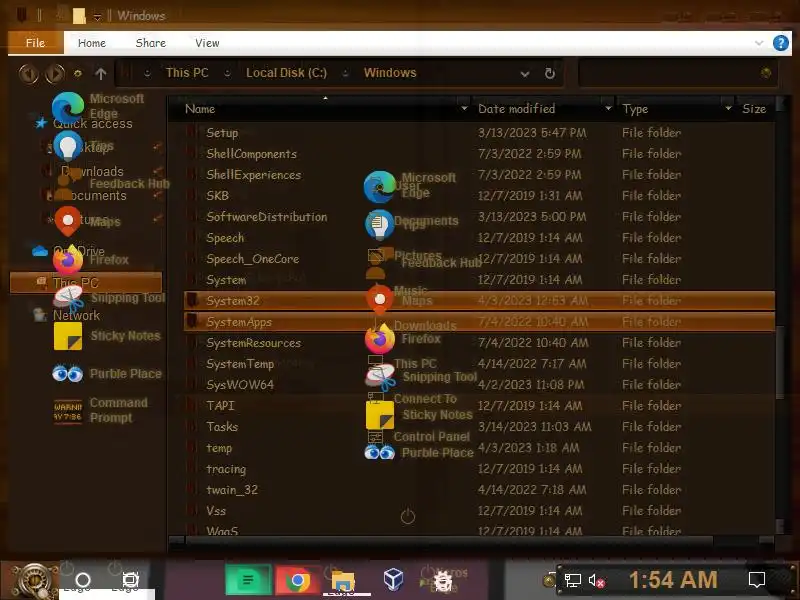This screenshot has height=600, width=800.
Task: Sort by Size column header
Action: coord(754,109)
